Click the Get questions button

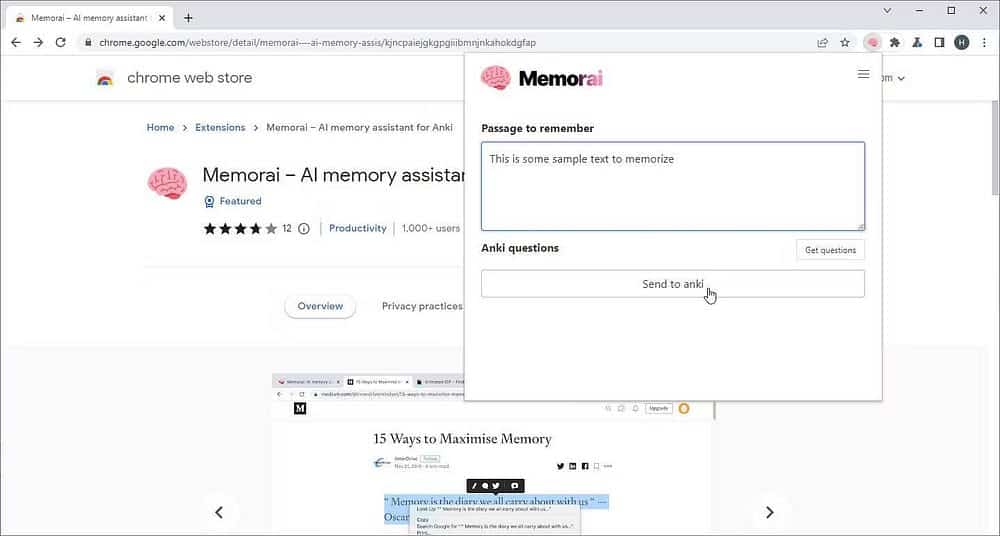pyautogui.click(x=830, y=250)
